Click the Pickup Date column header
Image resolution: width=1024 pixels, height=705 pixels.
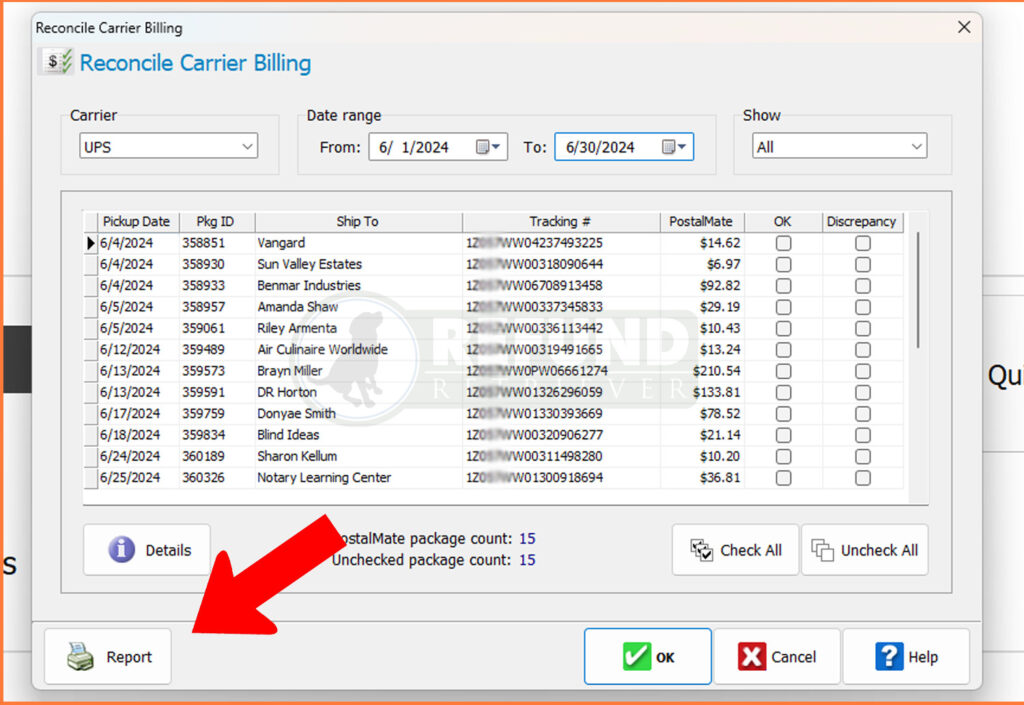click(136, 221)
